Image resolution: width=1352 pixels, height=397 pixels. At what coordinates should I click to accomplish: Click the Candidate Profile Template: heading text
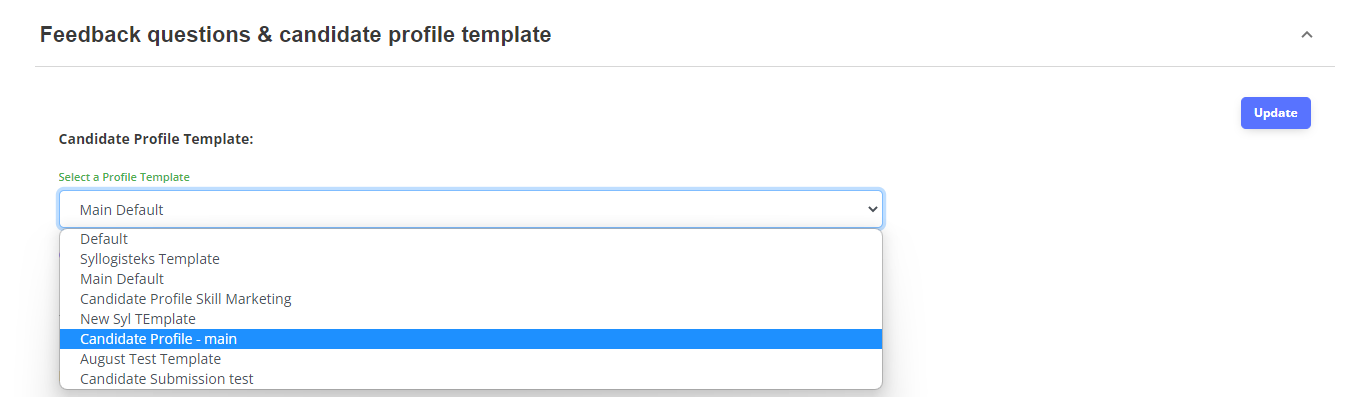156,139
